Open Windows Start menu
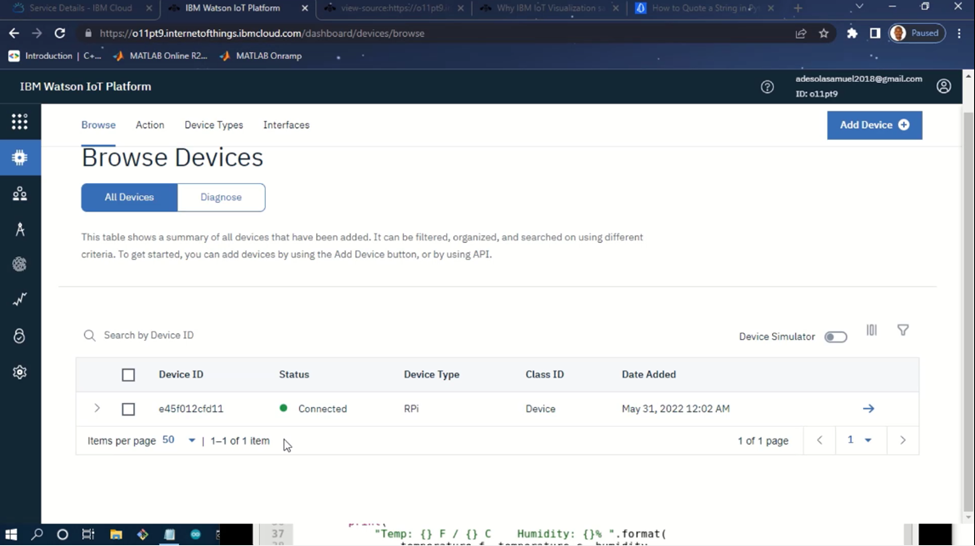 11,534
